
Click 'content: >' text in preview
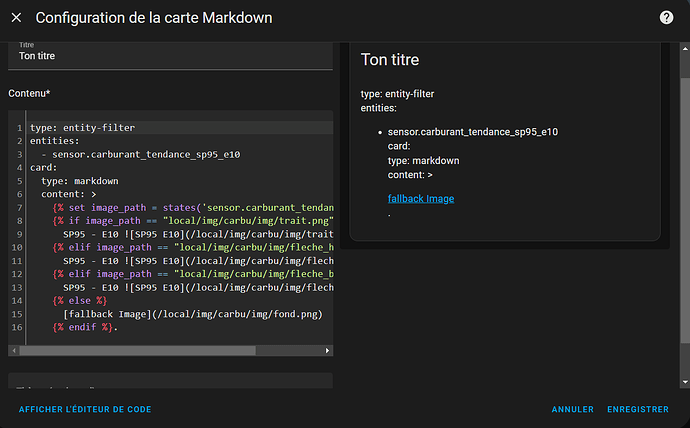410,175
